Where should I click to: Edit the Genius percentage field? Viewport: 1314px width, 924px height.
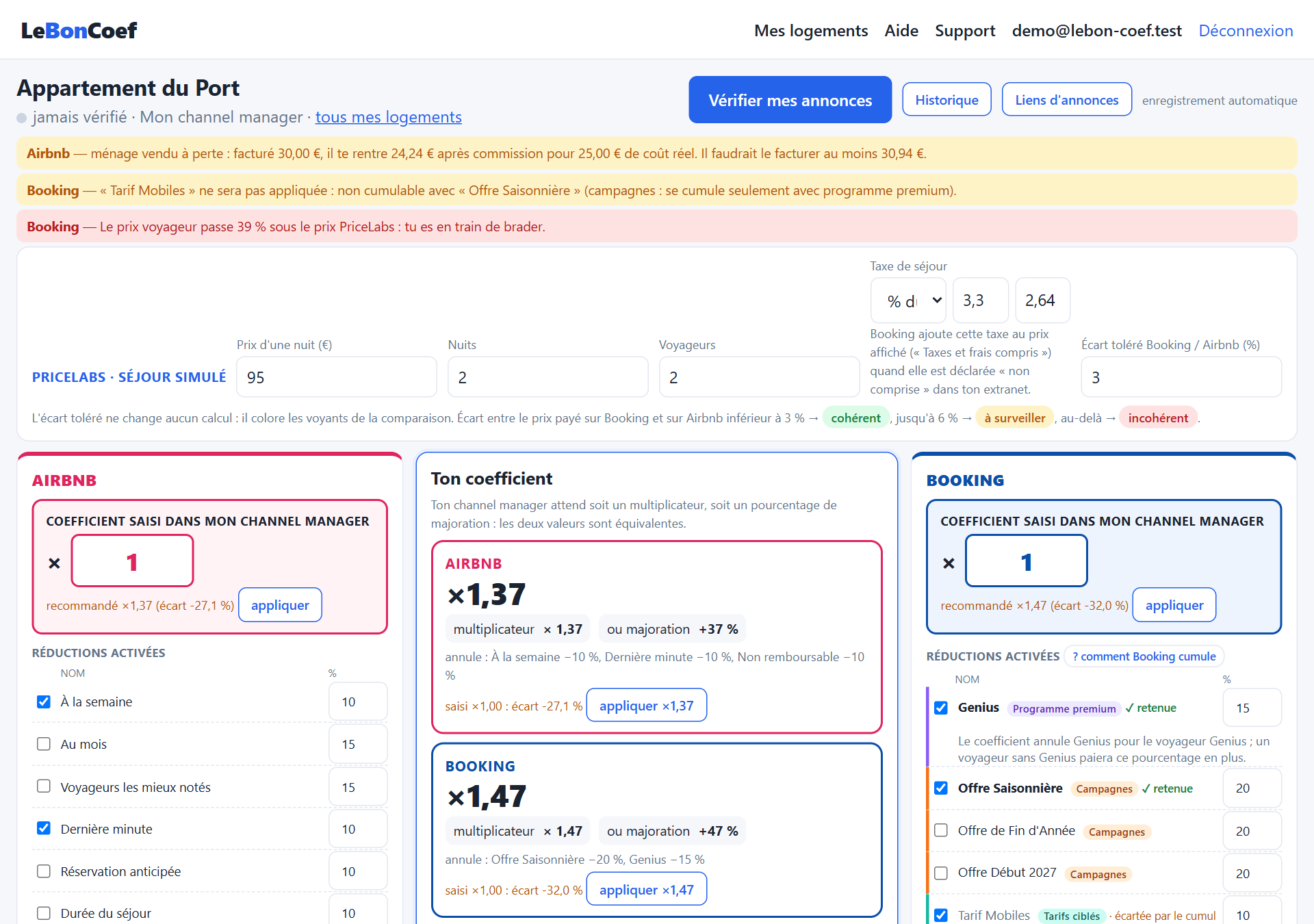(1252, 708)
